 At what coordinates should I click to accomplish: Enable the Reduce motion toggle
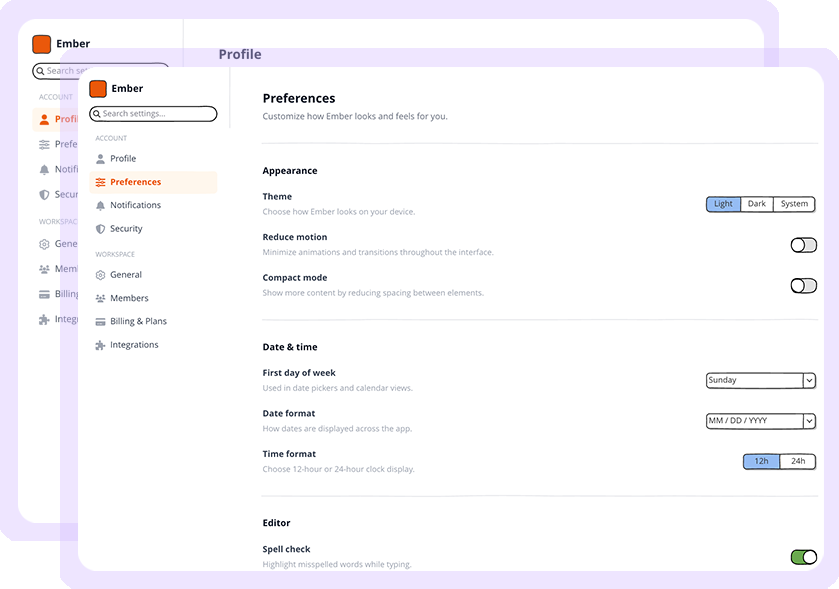pyautogui.click(x=804, y=245)
